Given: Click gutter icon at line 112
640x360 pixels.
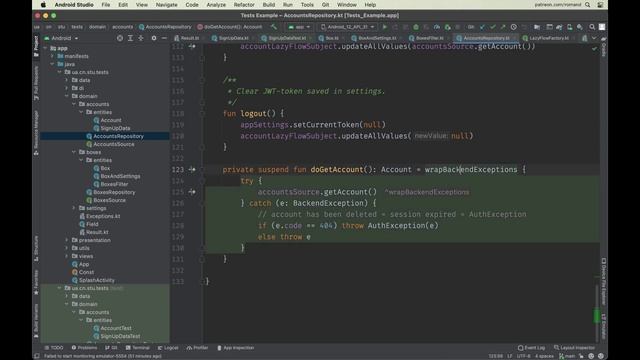Looking at the screenshot, I should (192, 47).
